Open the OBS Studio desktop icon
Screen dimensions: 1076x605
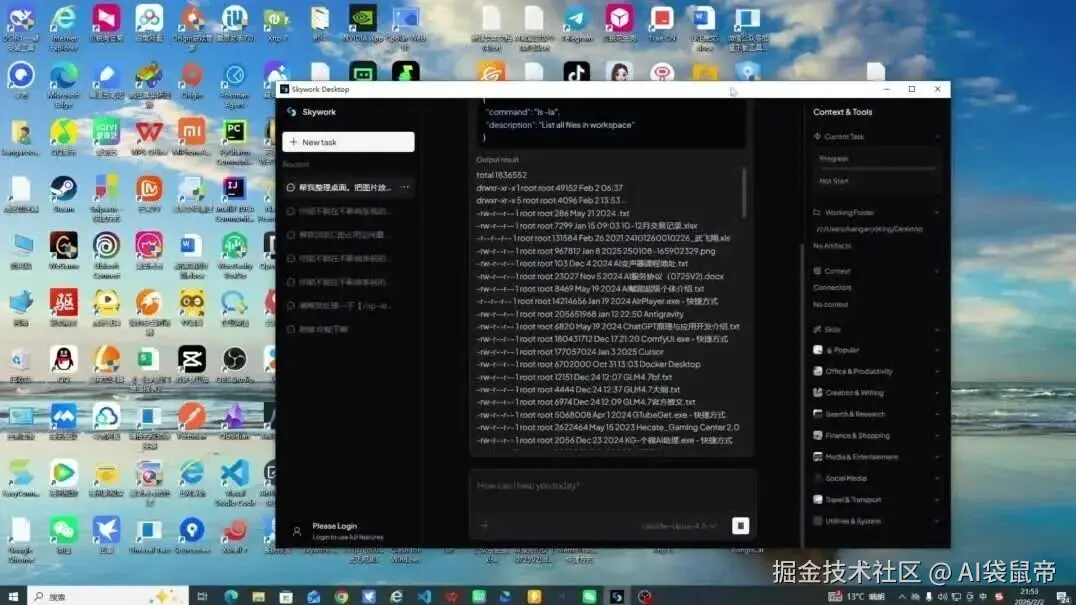(x=234, y=364)
